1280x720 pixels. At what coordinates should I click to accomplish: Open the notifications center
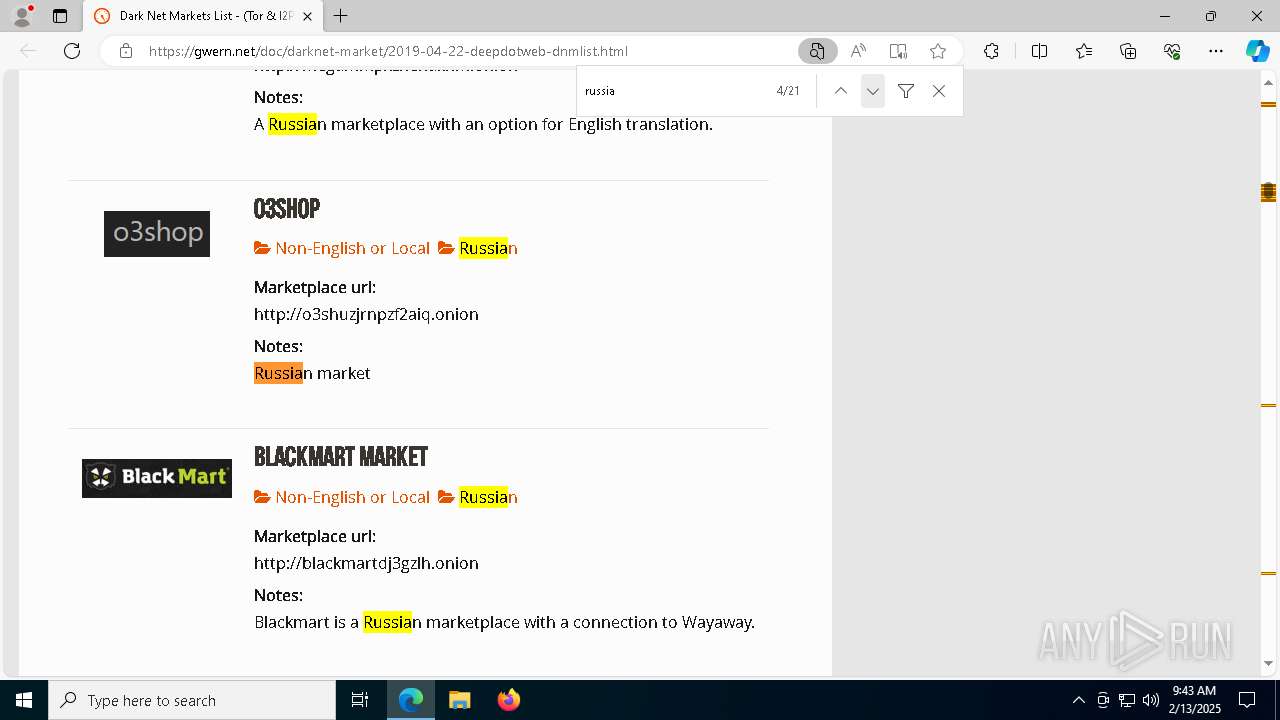coord(1247,700)
